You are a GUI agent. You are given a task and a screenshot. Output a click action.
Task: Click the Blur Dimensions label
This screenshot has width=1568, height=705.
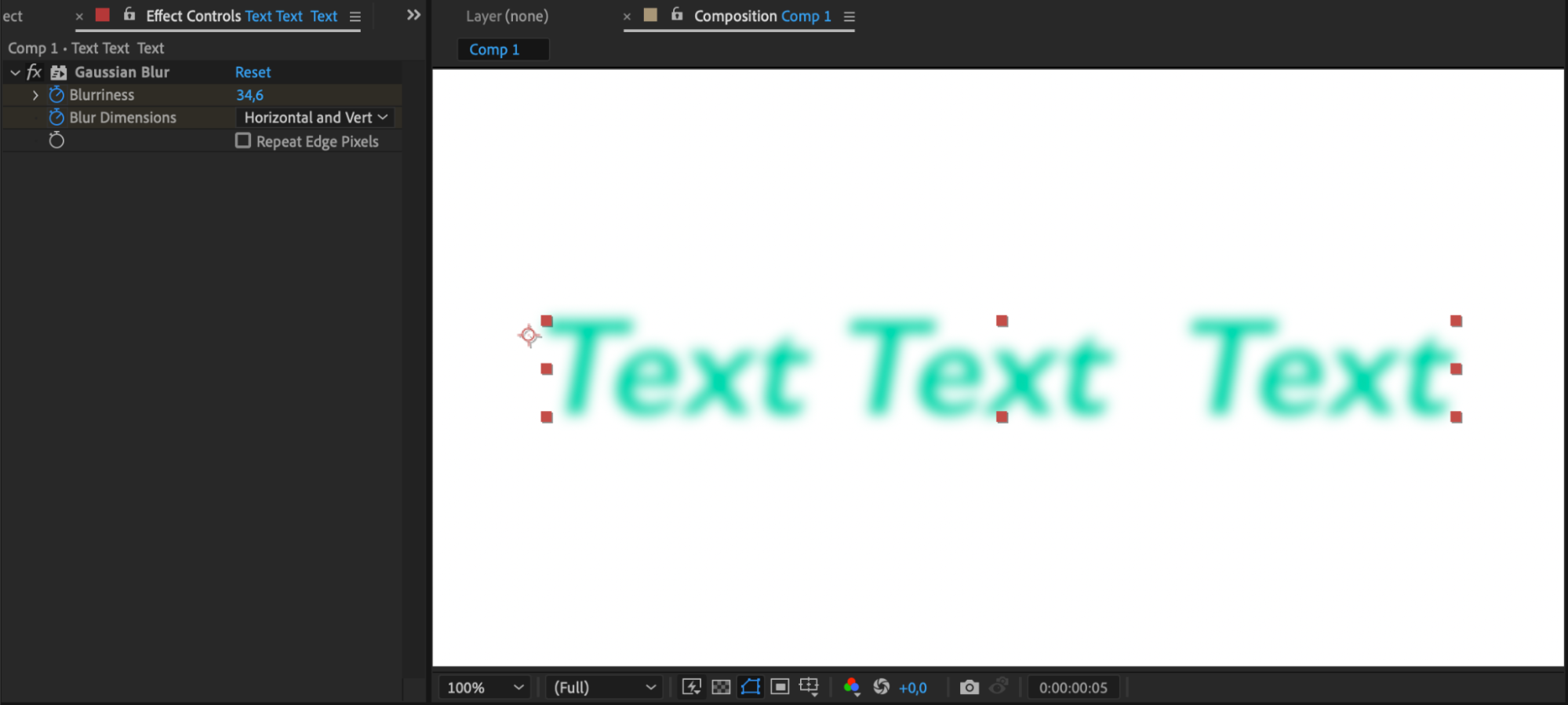pyautogui.click(x=122, y=118)
